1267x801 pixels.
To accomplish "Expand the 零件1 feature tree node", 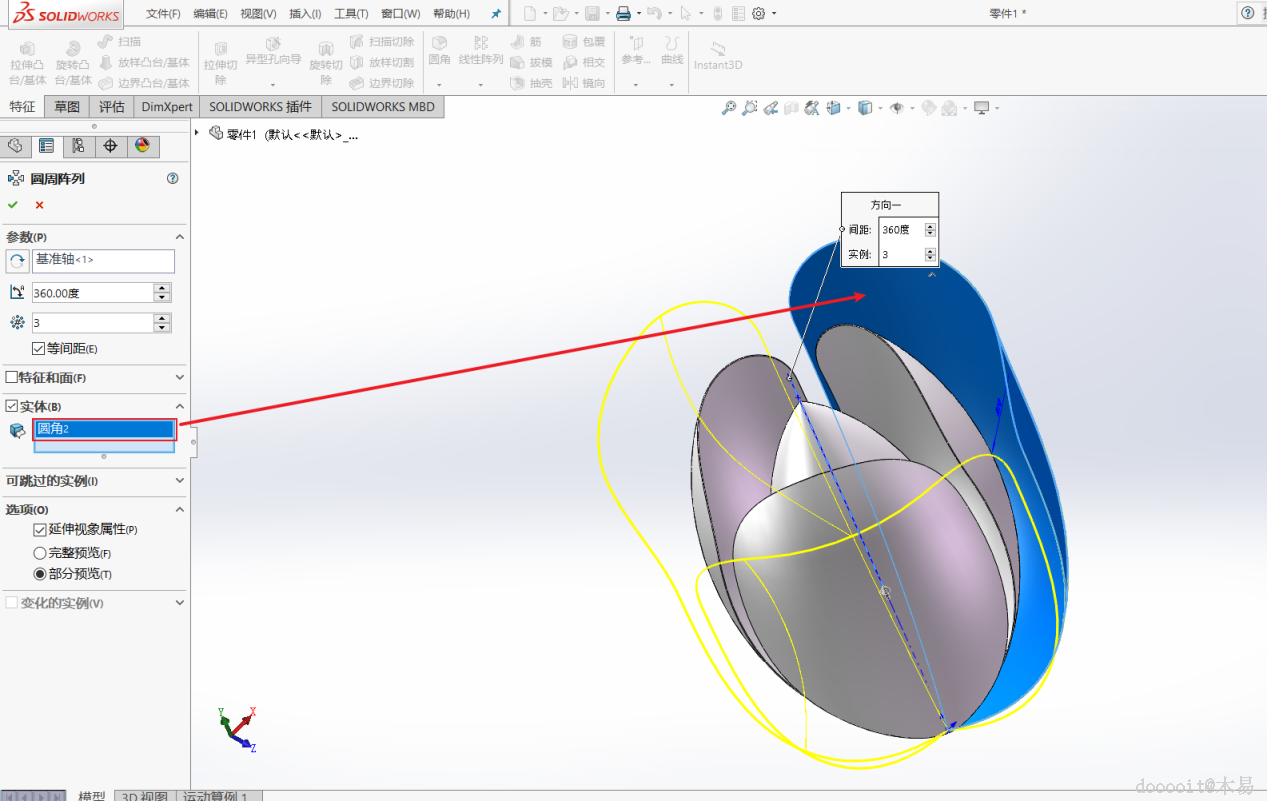I will tap(197, 133).
